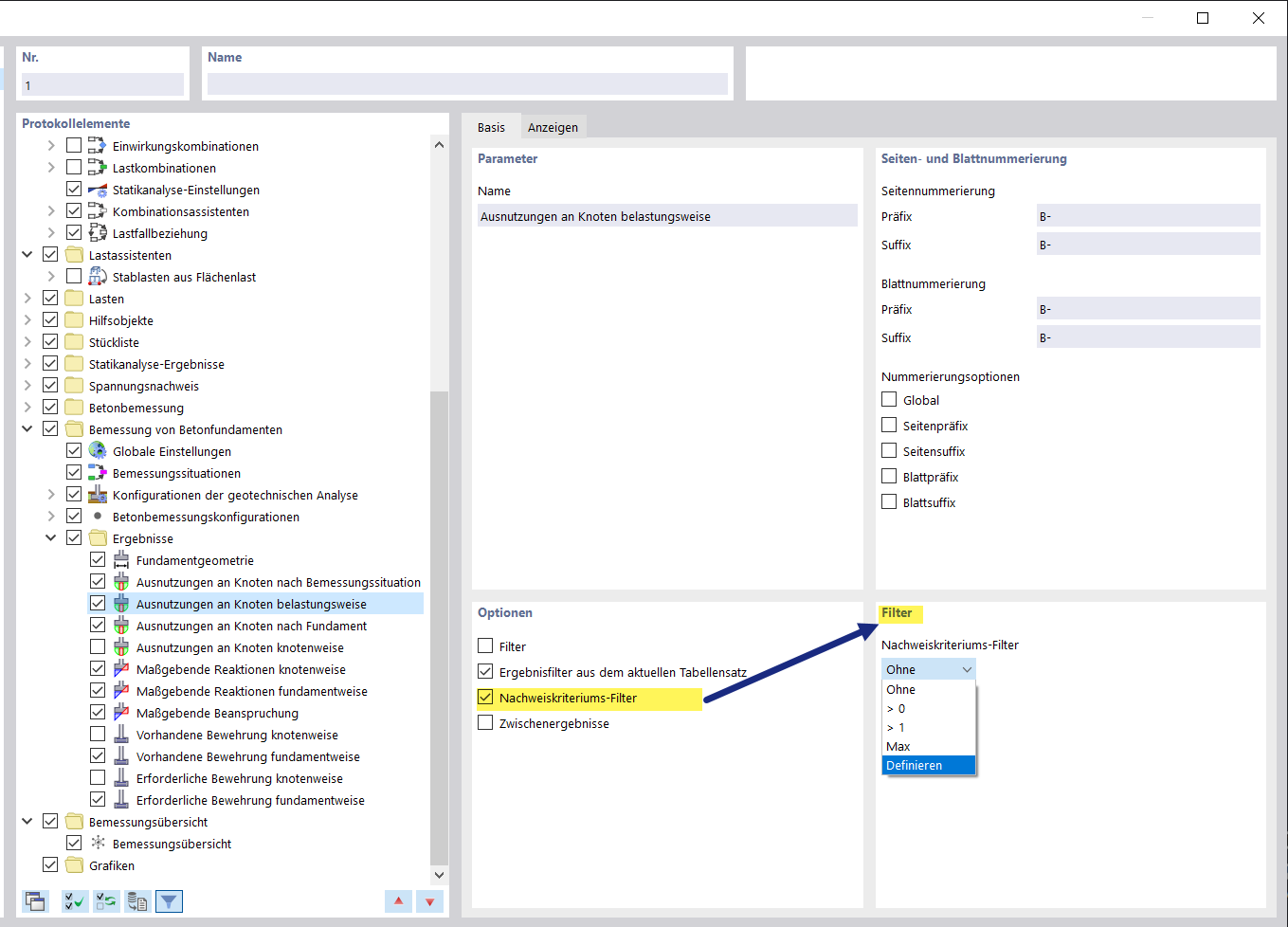Toggle the blue funnel filter button
Screen dimensions: 1288x927
[x=169, y=901]
